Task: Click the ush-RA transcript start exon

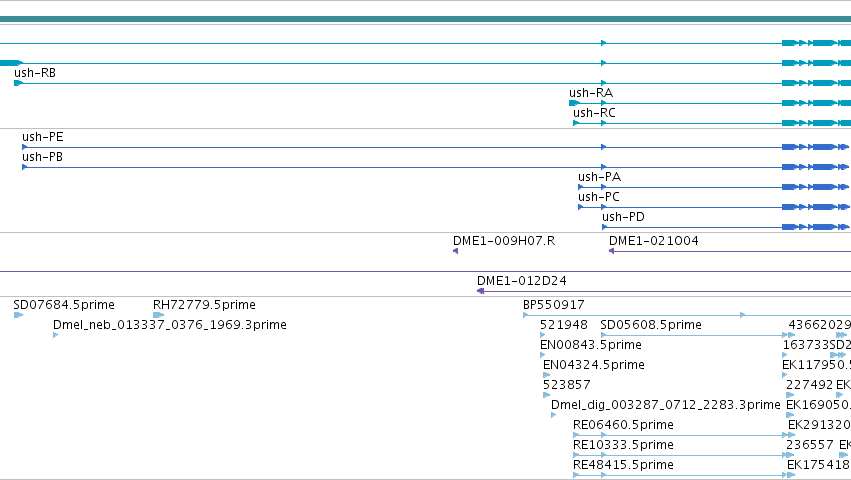Action: click(x=574, y=103)
